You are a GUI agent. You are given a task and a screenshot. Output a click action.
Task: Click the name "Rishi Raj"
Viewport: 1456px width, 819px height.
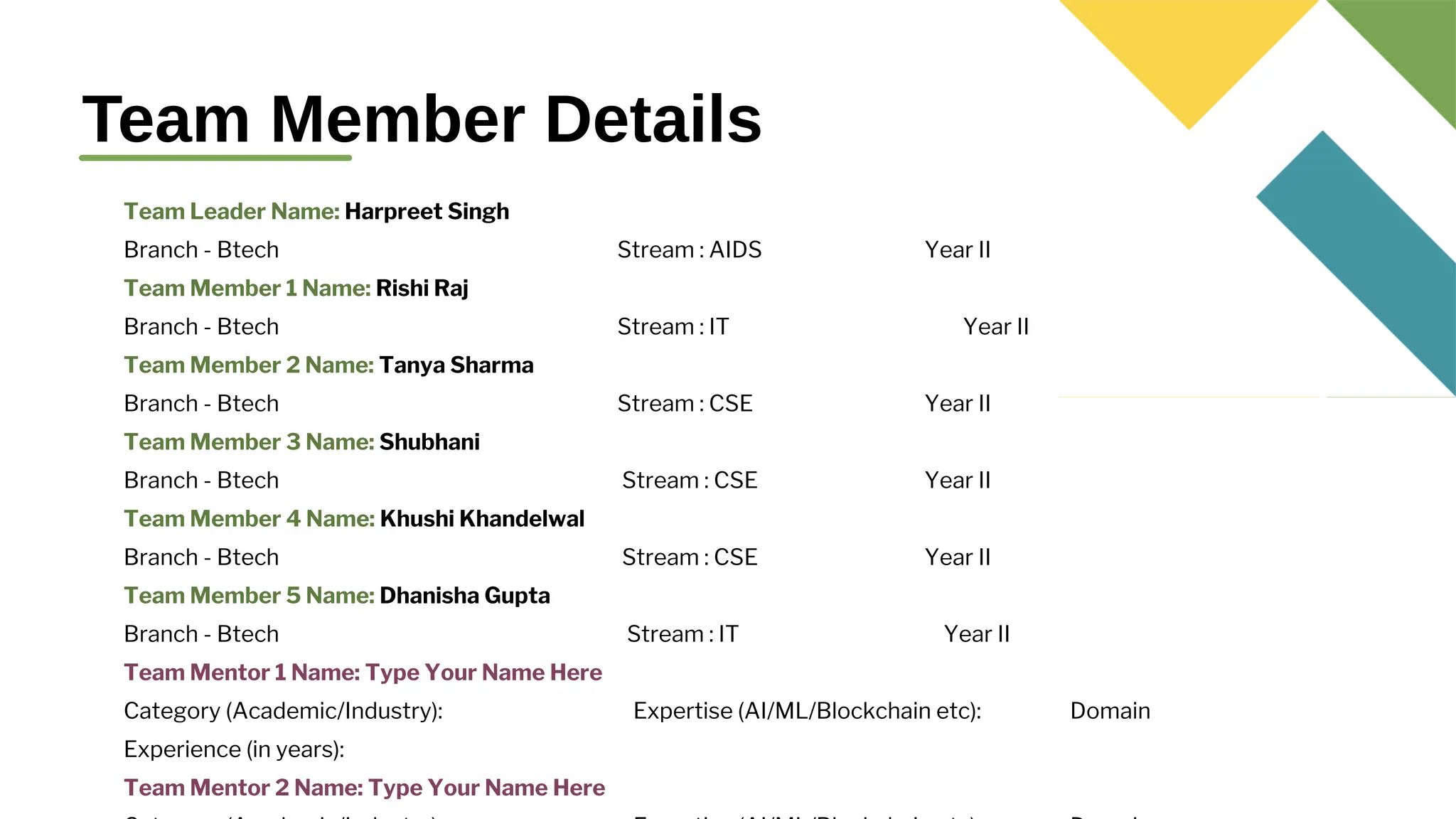pyautogui.click(x=422, y=289)
